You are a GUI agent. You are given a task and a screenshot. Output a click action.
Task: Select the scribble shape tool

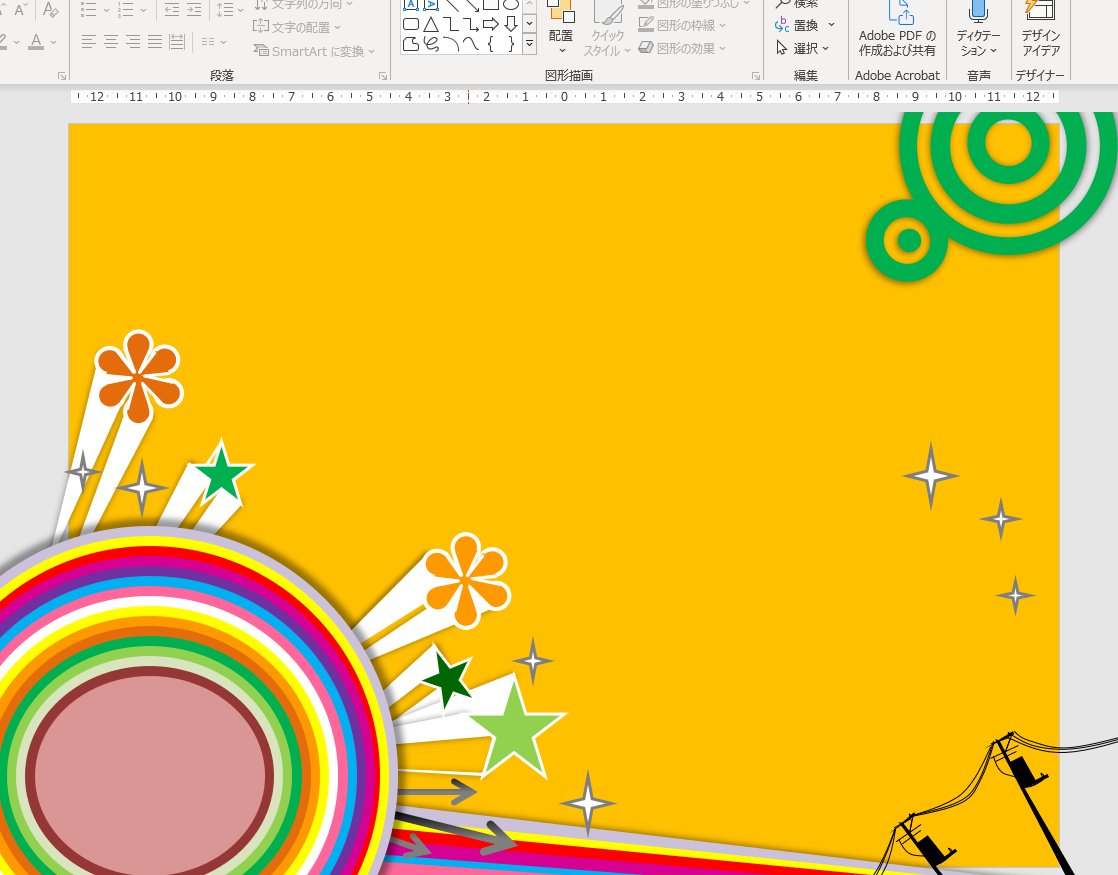point(431,44)
